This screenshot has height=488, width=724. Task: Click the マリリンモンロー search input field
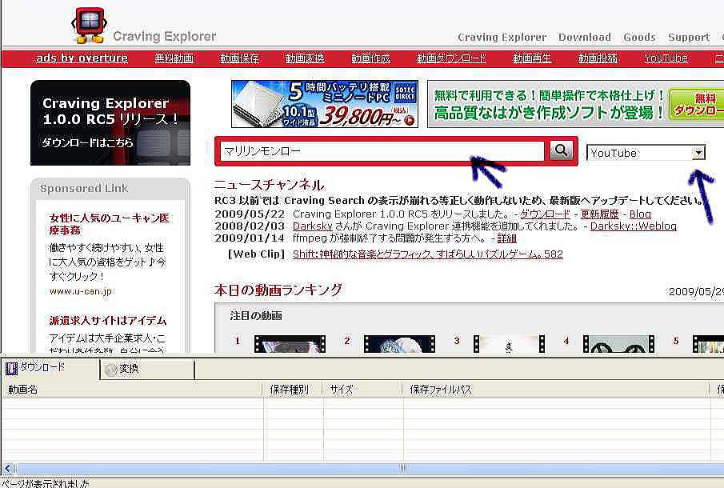382,151
